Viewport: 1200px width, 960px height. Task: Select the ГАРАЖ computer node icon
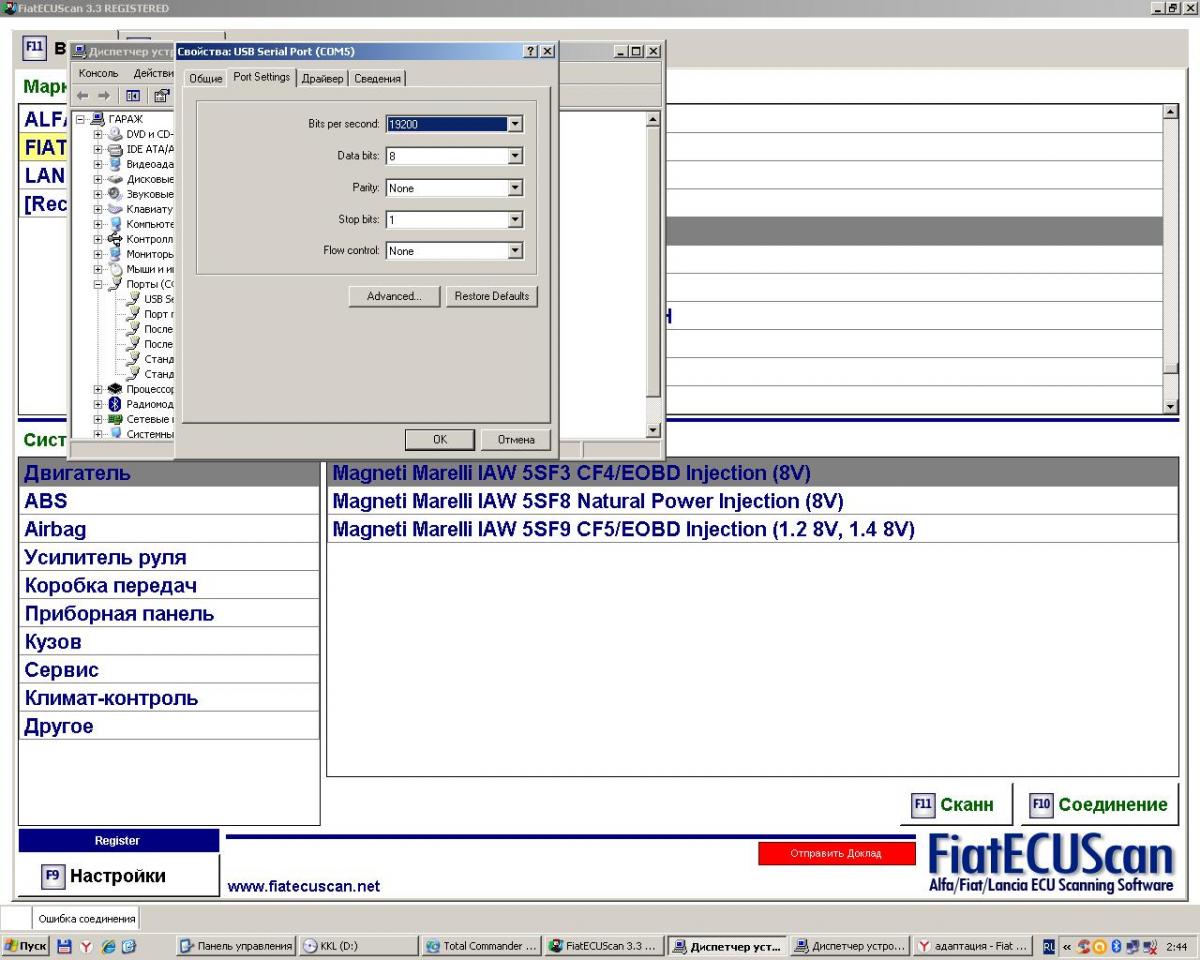99,119
